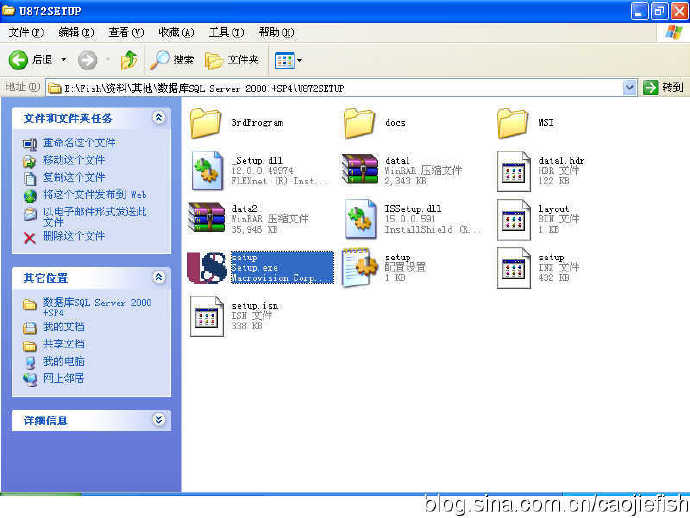Image resolution: width=690 pixels, height=518 pixels.
Task: Open the Edit menu
Action: [x=77, y=32]
